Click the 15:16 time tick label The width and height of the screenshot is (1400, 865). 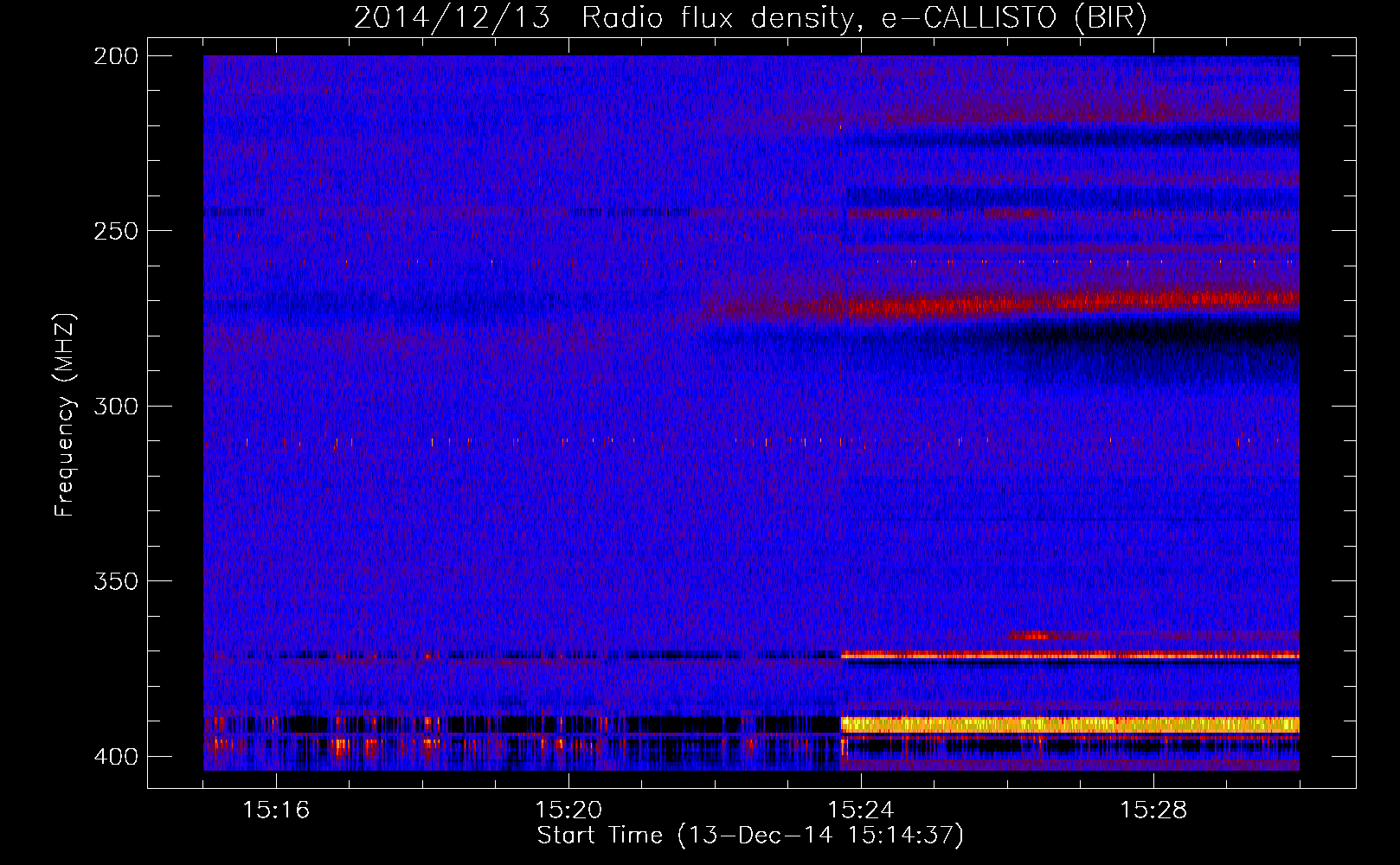pos(276,811)
